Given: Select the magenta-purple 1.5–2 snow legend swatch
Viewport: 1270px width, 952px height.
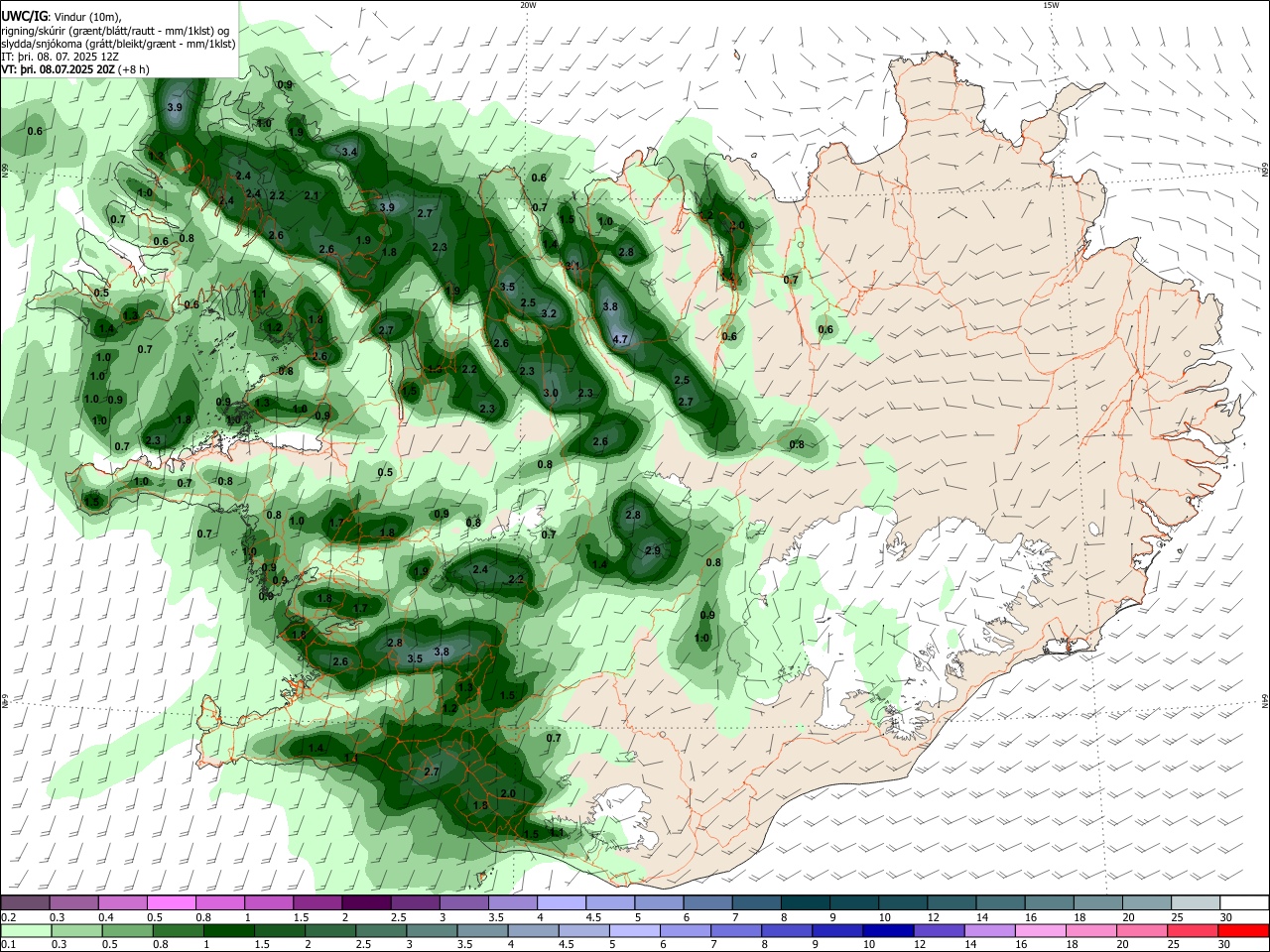Looking at the screenshot, I should tap(317, 903).
